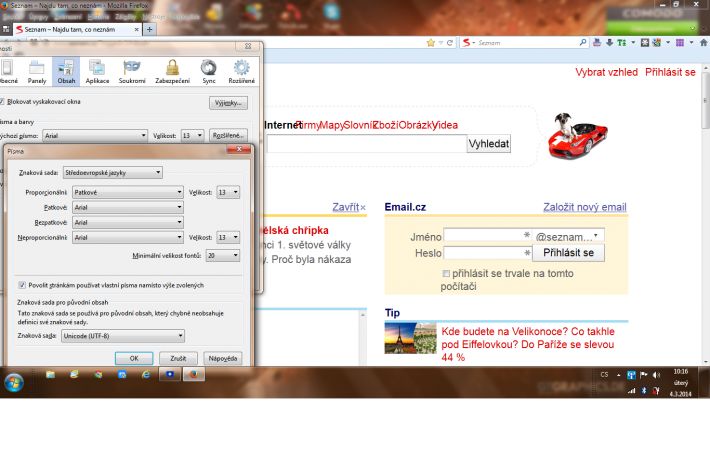
Task: Open Bezpatkové font dropdown
Action: click(x=128, y=222)
